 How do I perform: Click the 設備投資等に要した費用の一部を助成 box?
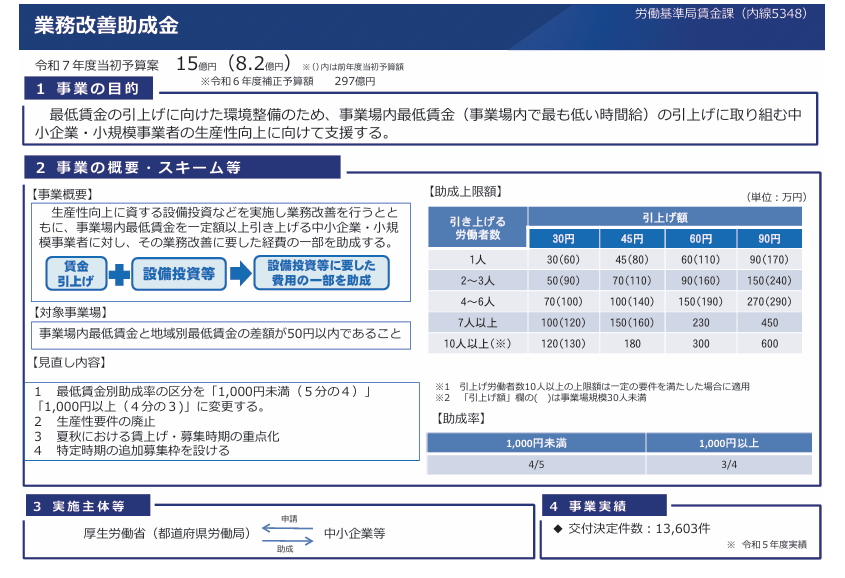(x=321, y=273)
